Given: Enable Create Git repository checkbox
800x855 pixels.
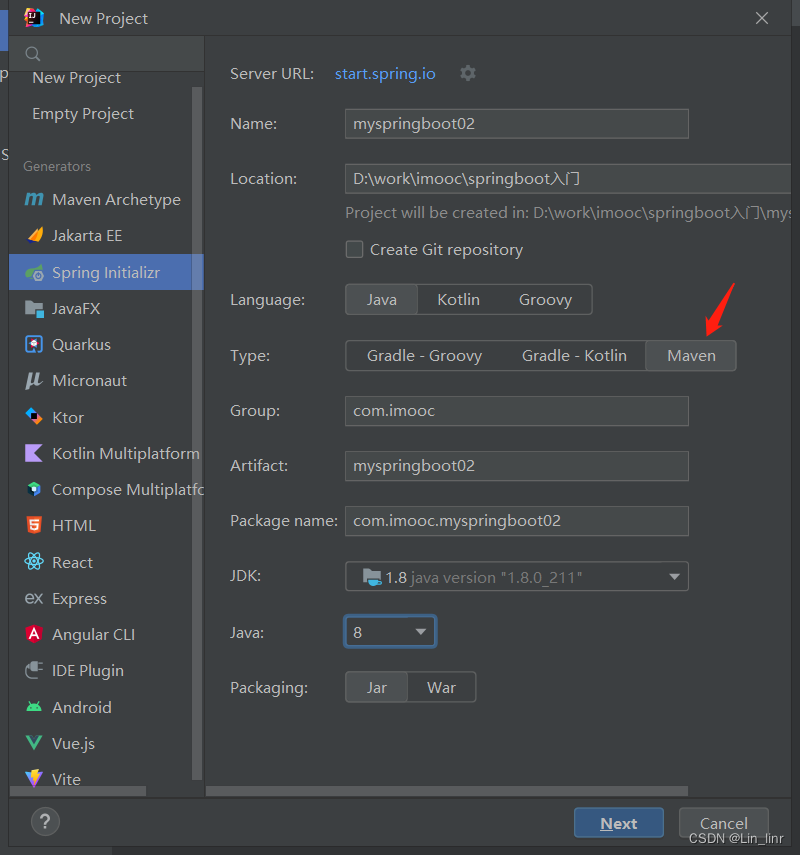Looking at the screenshot, I should click(x=354, y=250).
